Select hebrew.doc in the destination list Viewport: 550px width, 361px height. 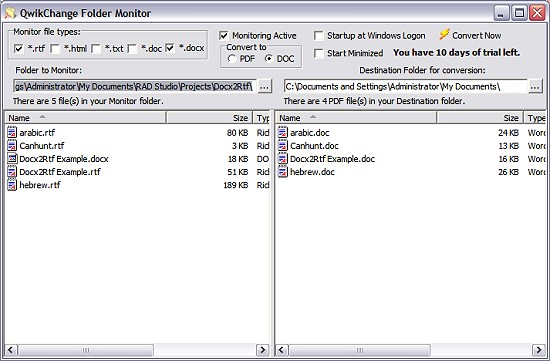point(312,172)
